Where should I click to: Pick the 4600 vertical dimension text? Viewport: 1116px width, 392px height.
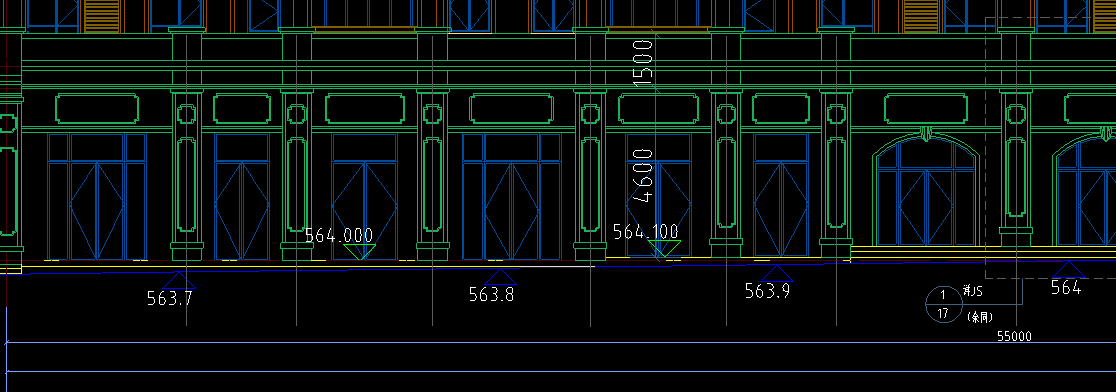(643, 176)
